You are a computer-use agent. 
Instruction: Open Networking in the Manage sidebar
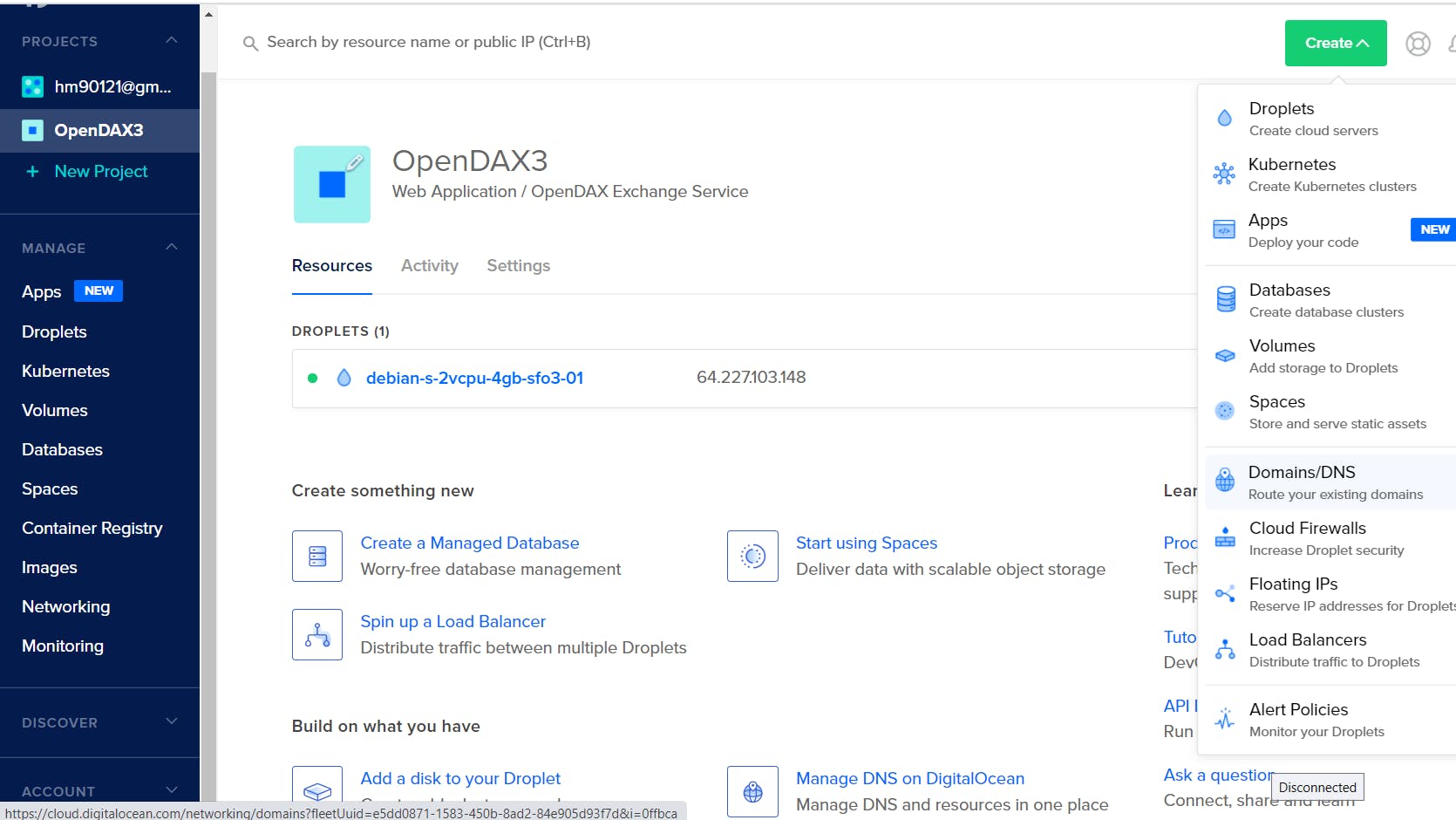point(66,606)
